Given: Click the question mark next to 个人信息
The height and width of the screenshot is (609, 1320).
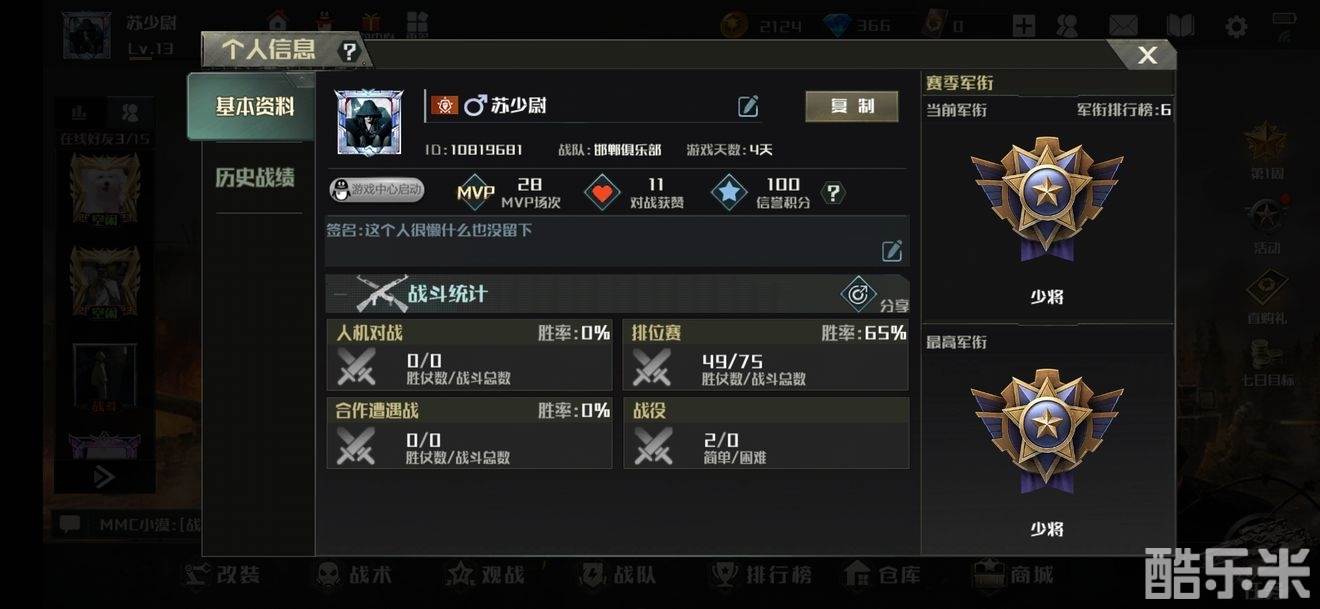Looking at the screenshot, I should click(348, 51).
